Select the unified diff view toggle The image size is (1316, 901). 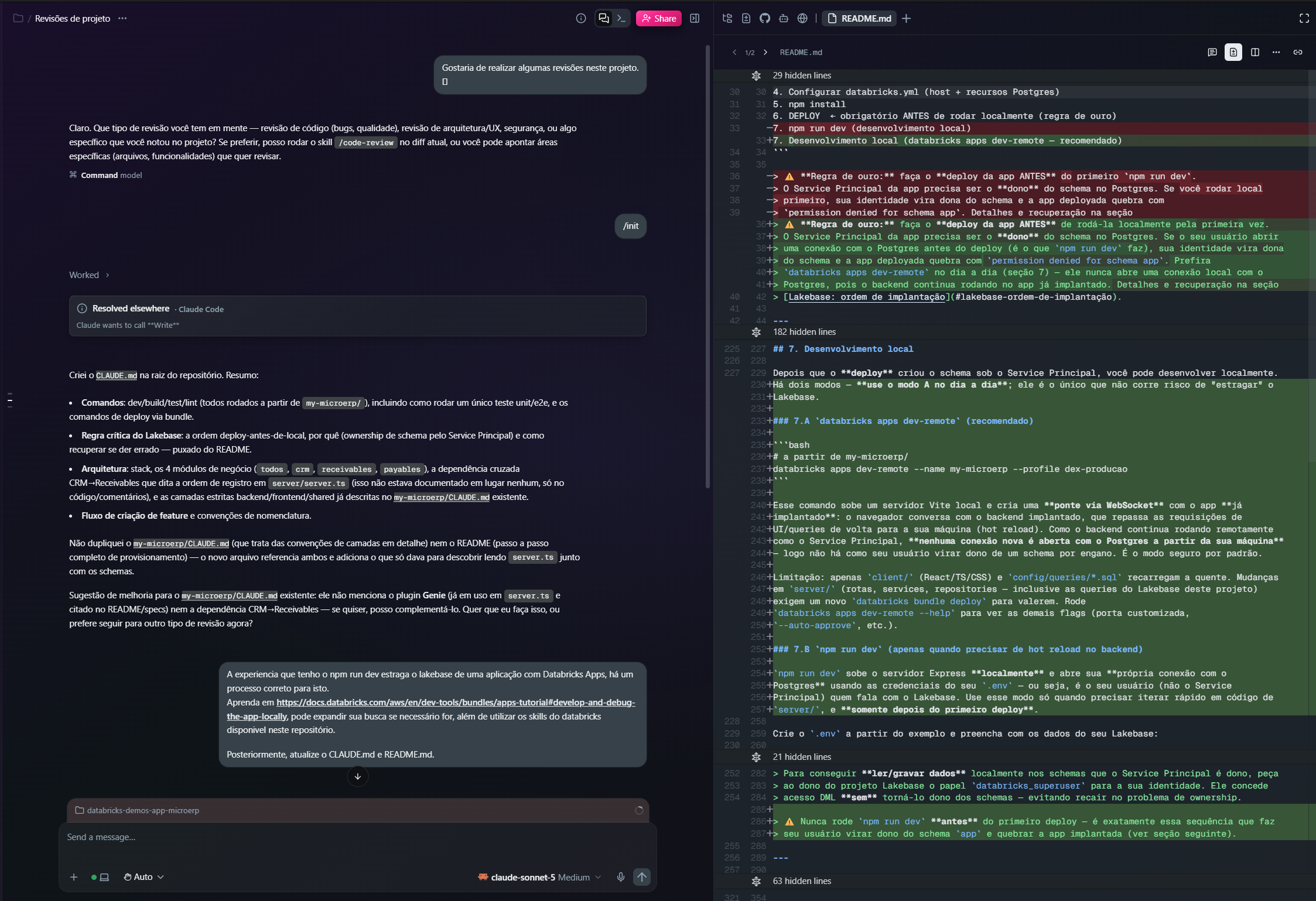pyautogui.click(x=1233, y=52)
